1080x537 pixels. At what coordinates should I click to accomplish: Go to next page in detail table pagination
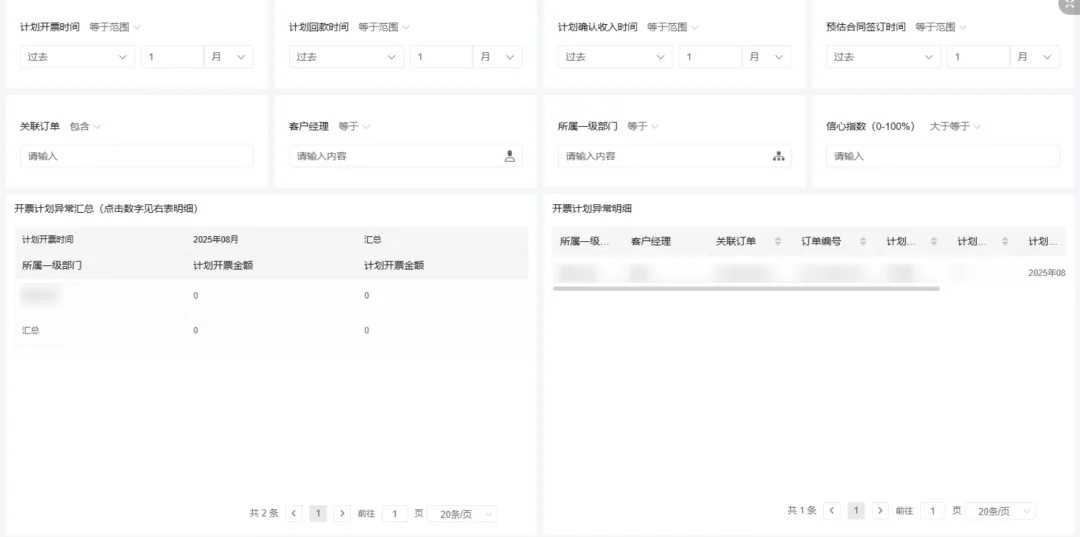[880, 510]
